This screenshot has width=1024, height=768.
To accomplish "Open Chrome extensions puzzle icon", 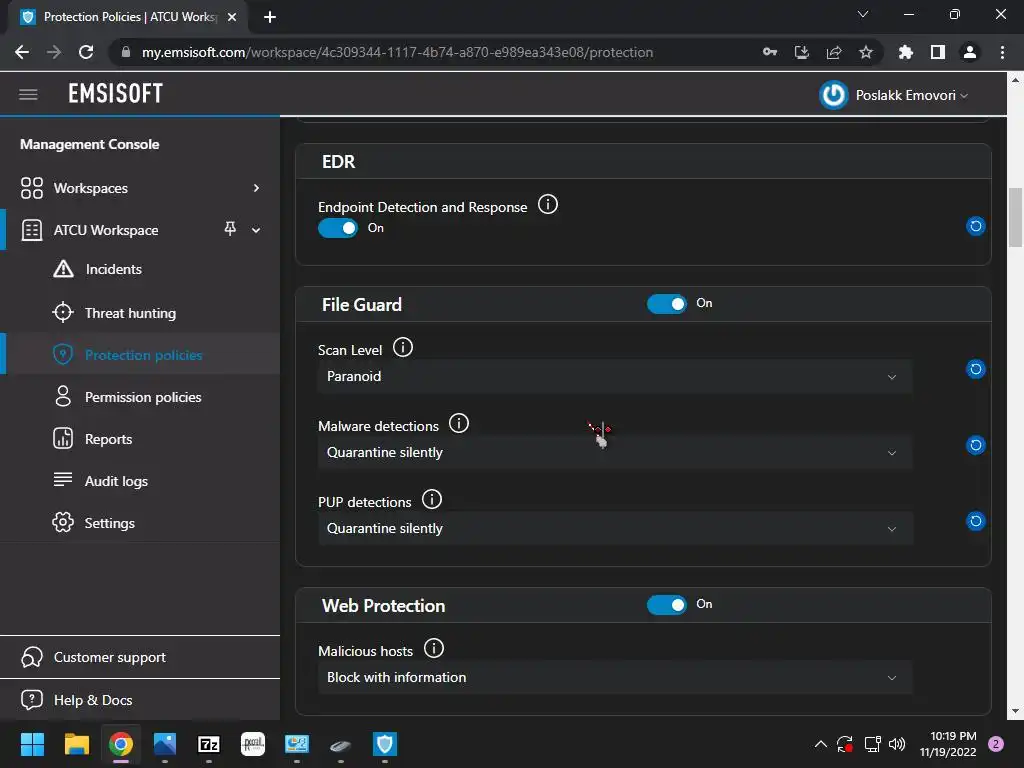I will click(x=905, y=52).
